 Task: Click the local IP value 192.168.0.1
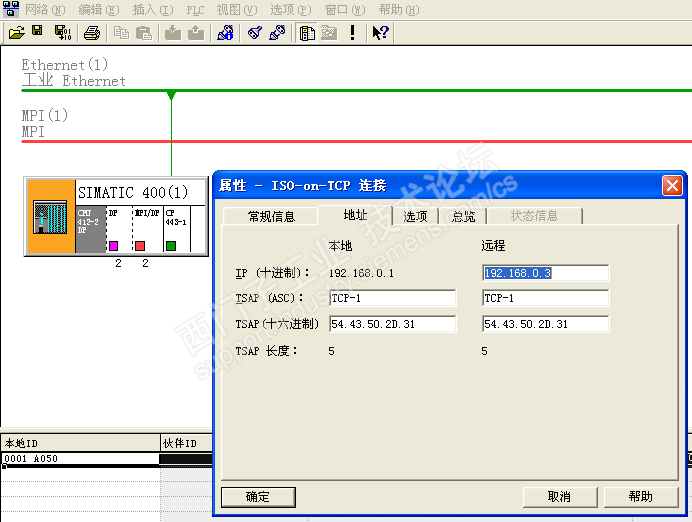coord(361,273)
